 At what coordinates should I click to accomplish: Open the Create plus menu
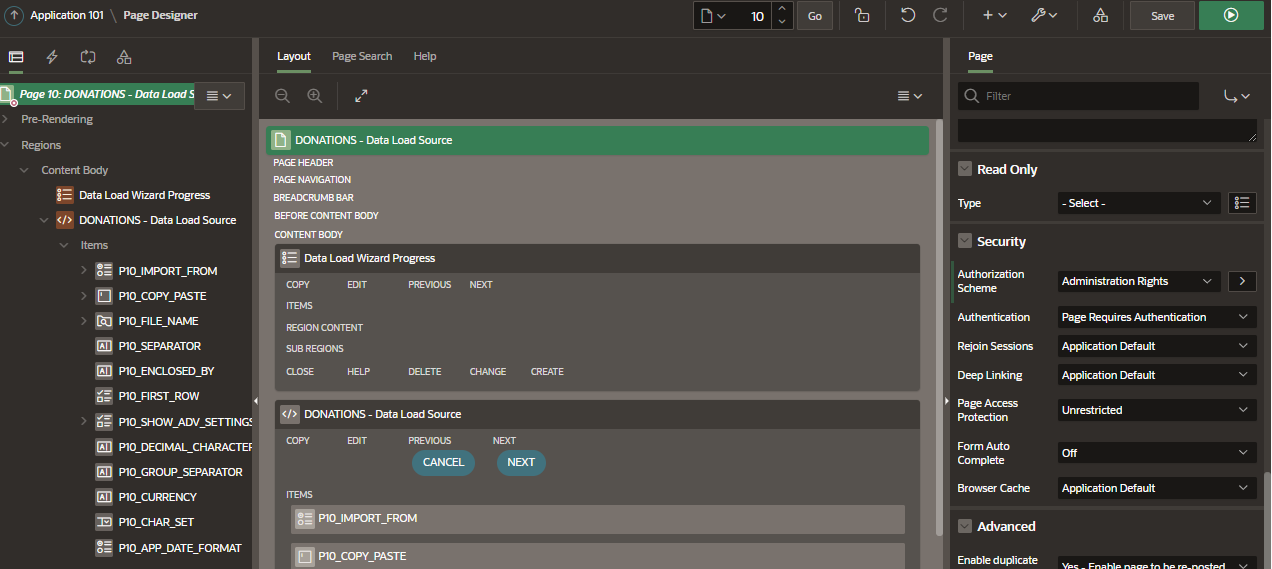(994, 16)
